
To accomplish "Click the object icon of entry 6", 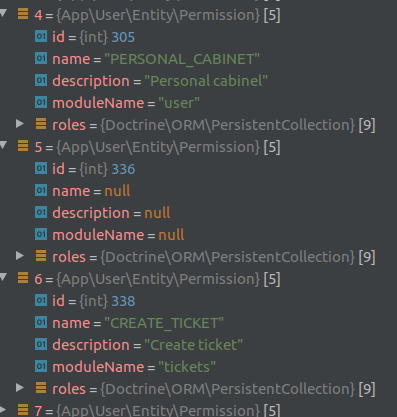I will pyautogui.click(x=23, y=278).
